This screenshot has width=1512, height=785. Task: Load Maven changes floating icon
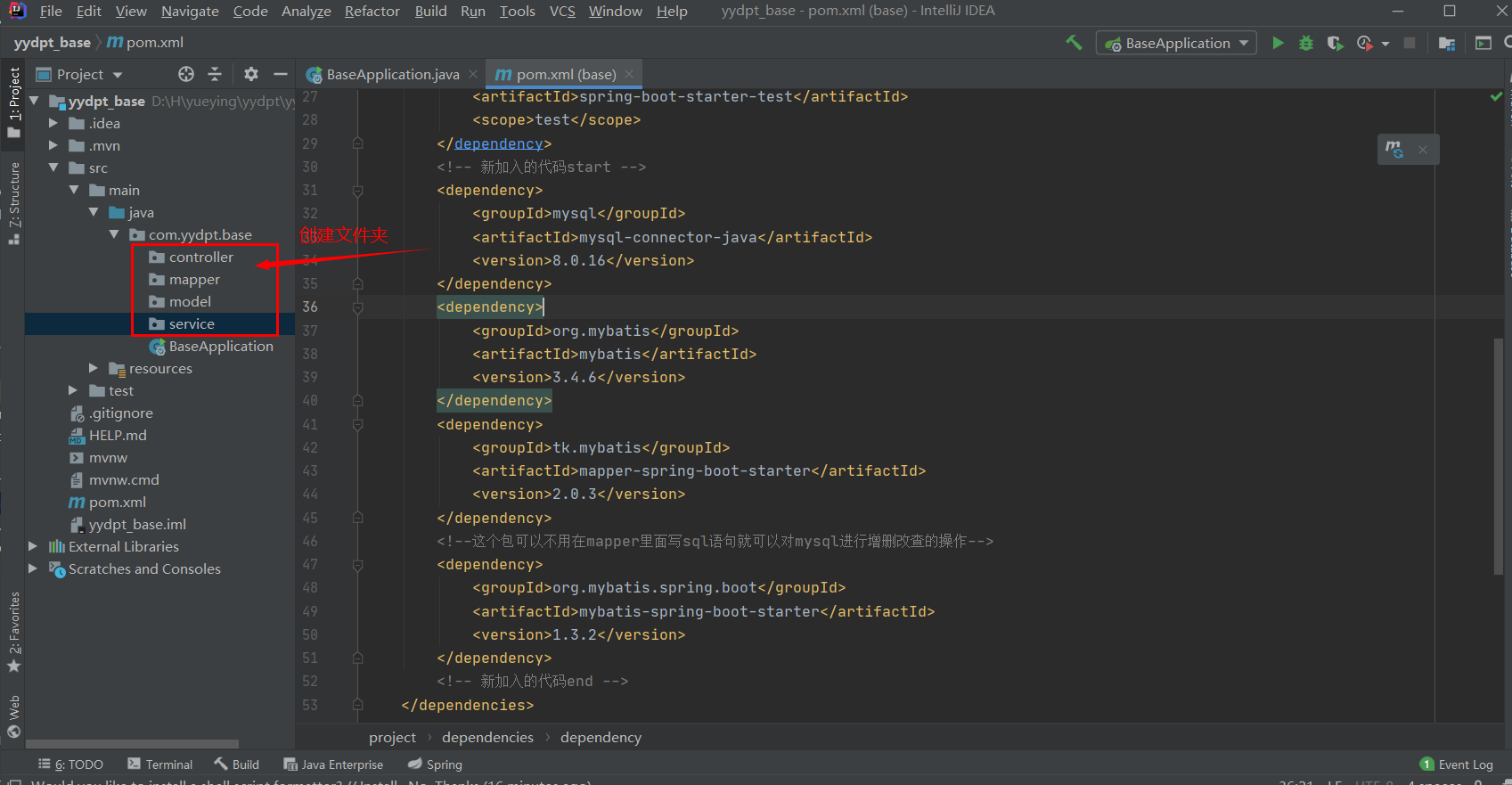[1394, 149]
